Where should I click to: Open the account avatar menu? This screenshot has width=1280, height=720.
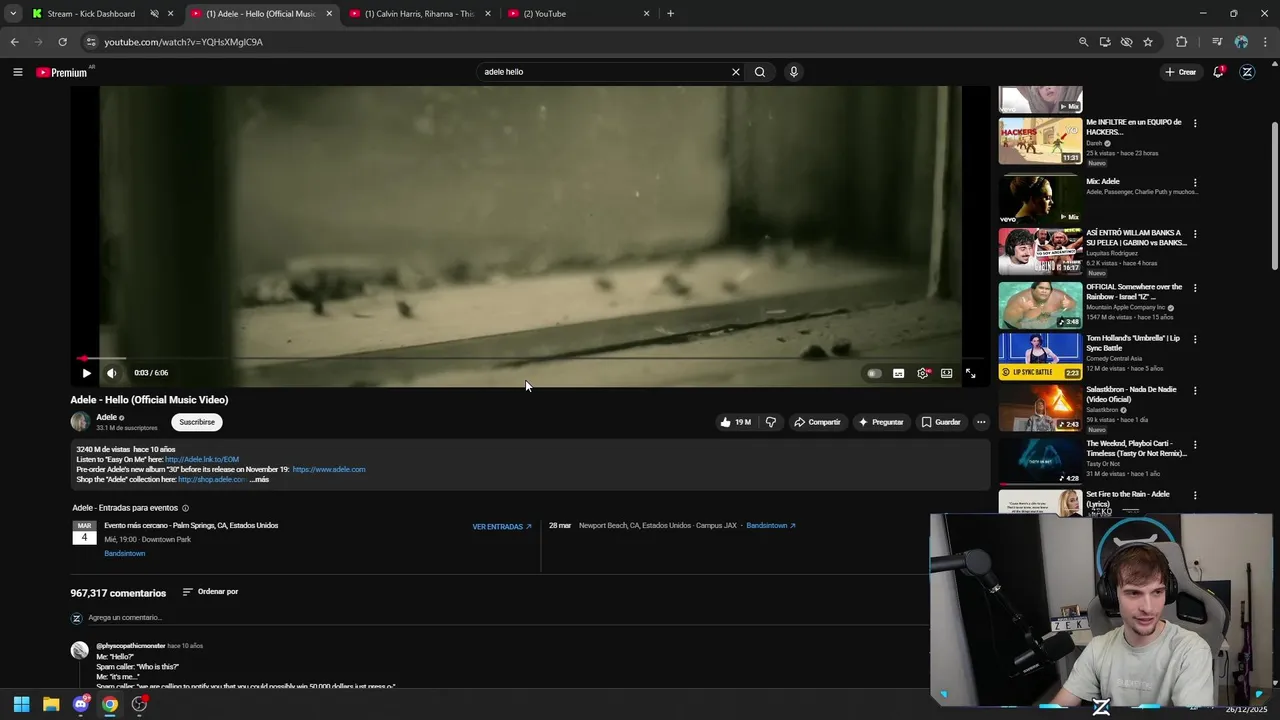tap(1247, 72)
